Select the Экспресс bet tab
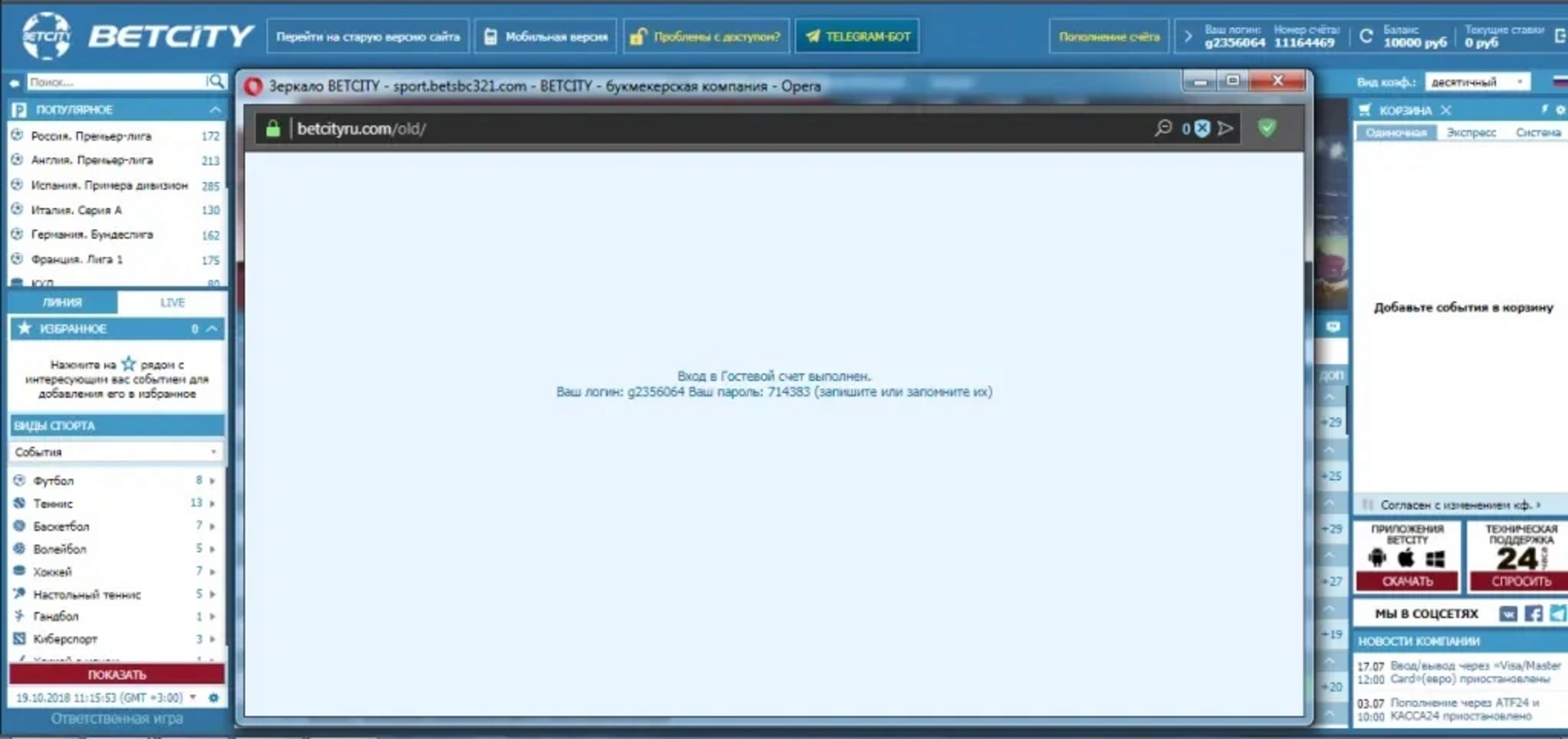 (1471, 133)
